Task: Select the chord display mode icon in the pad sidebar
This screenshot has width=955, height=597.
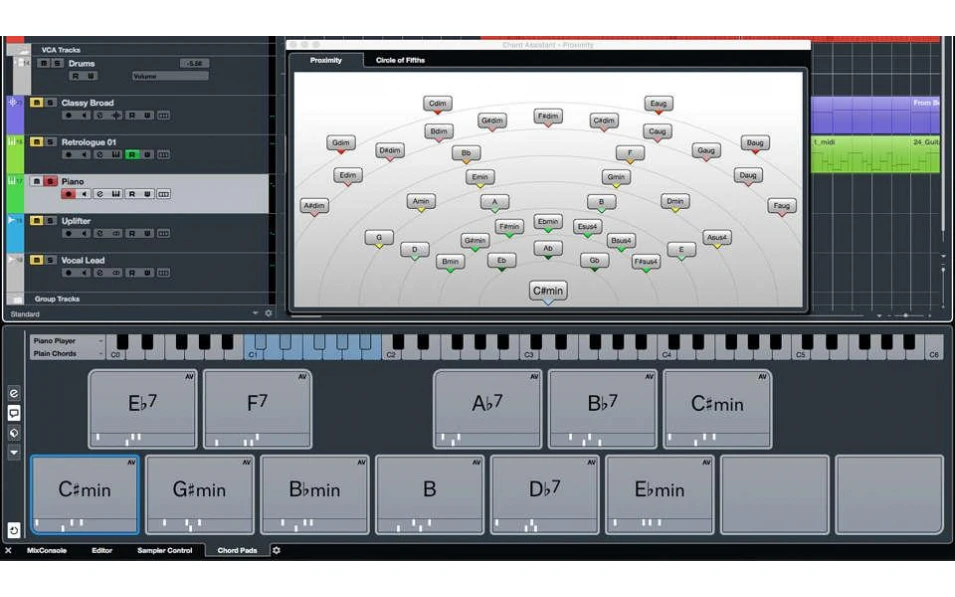Action: coord(13,412)
